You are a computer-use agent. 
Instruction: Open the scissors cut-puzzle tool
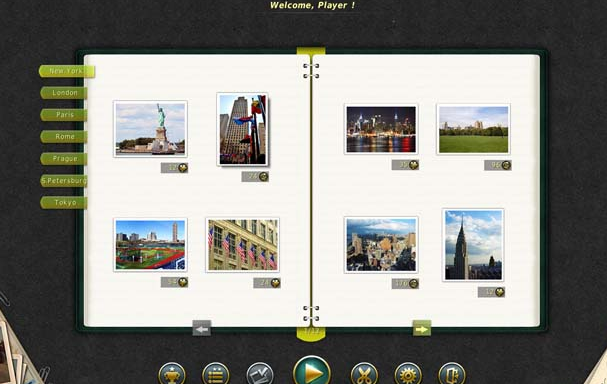[364, 374]
